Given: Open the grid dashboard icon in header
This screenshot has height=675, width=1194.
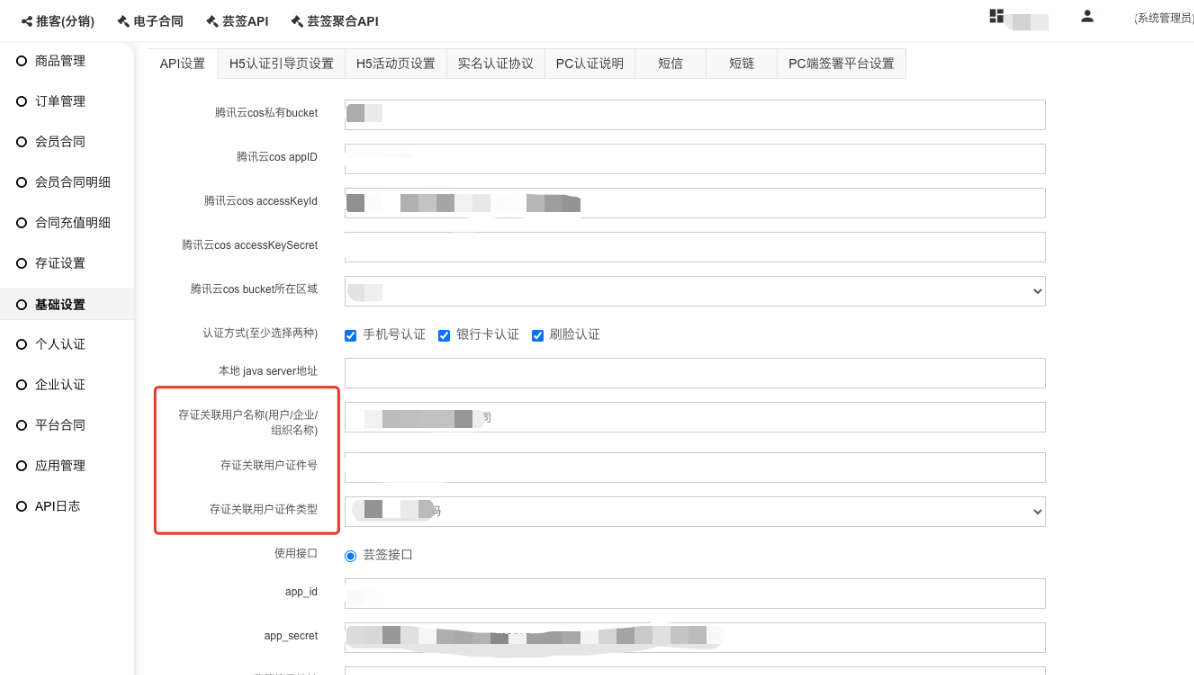Looking at the screenshot, I should pos(996,16).
